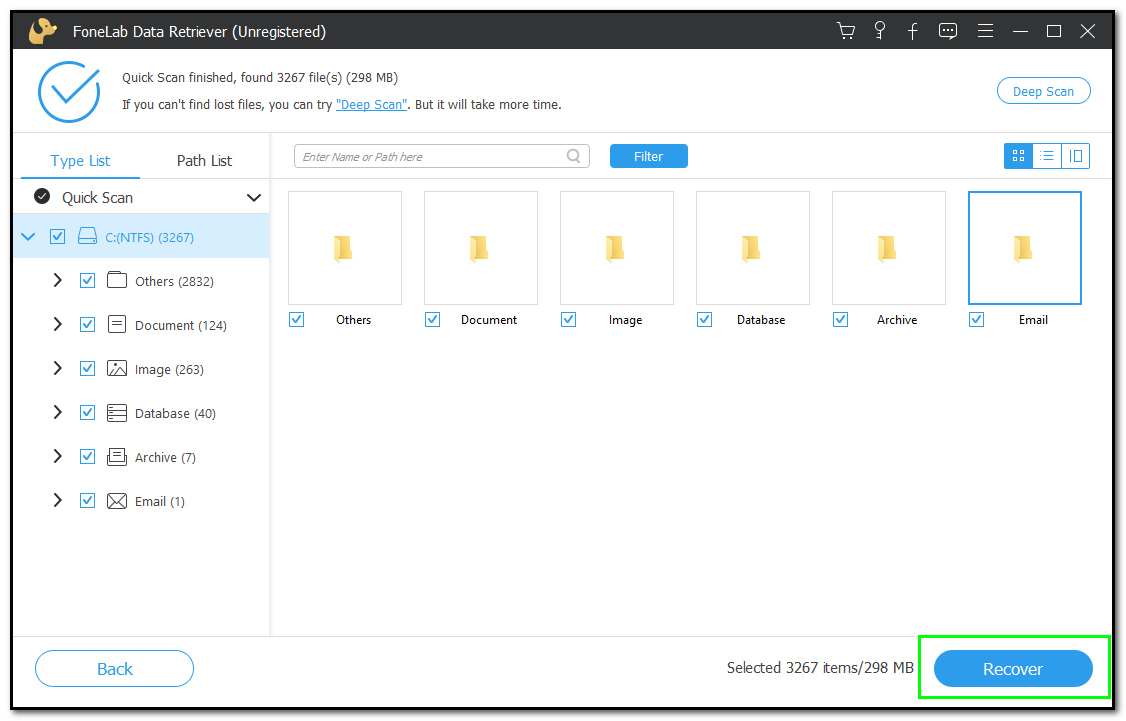Click the Database type icon in sidebar

(117, 413)
